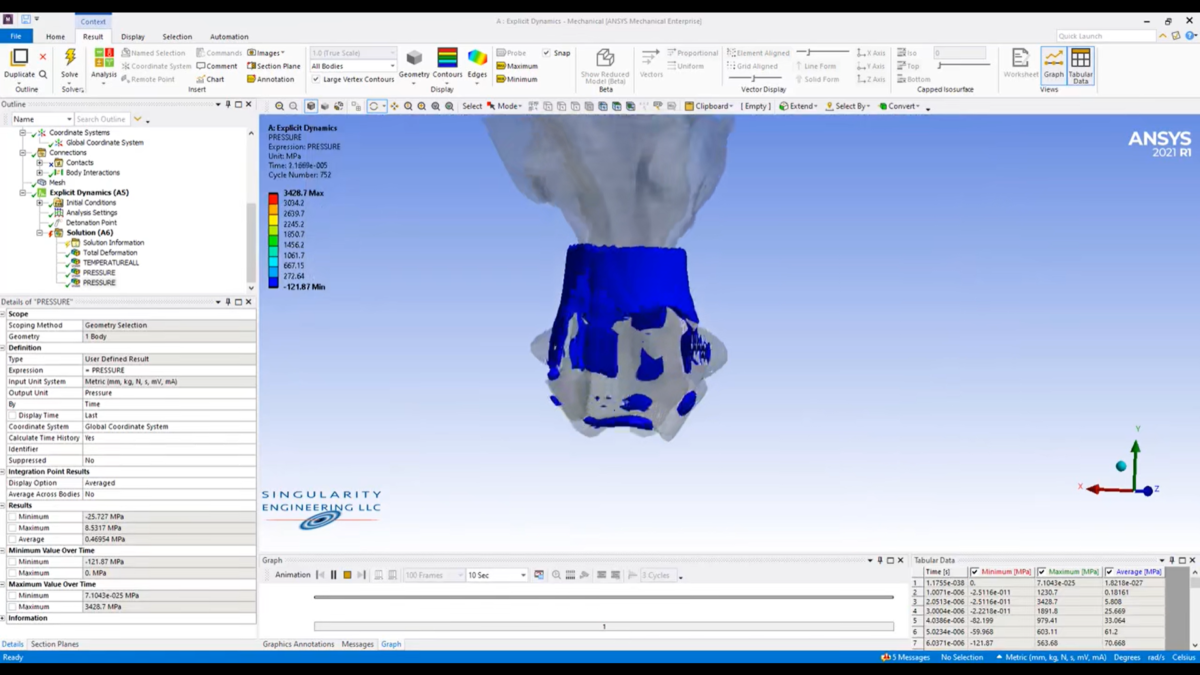The height and width of the screenshot is (675, 1200).
Task: Insert a Section Plane
Action: click(274, 66)
